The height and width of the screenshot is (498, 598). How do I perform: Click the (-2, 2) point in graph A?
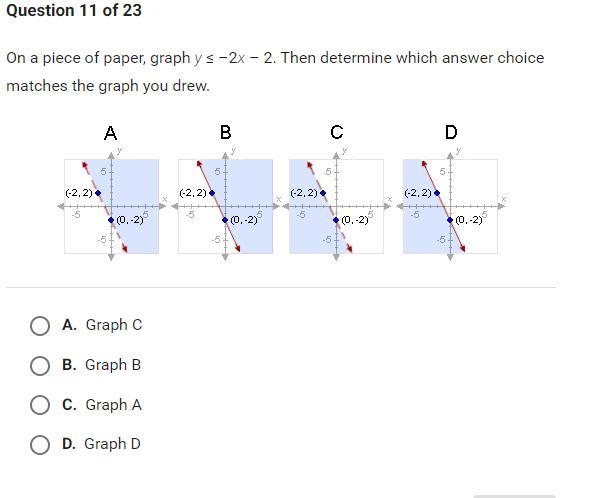click(x=98, y=193)
